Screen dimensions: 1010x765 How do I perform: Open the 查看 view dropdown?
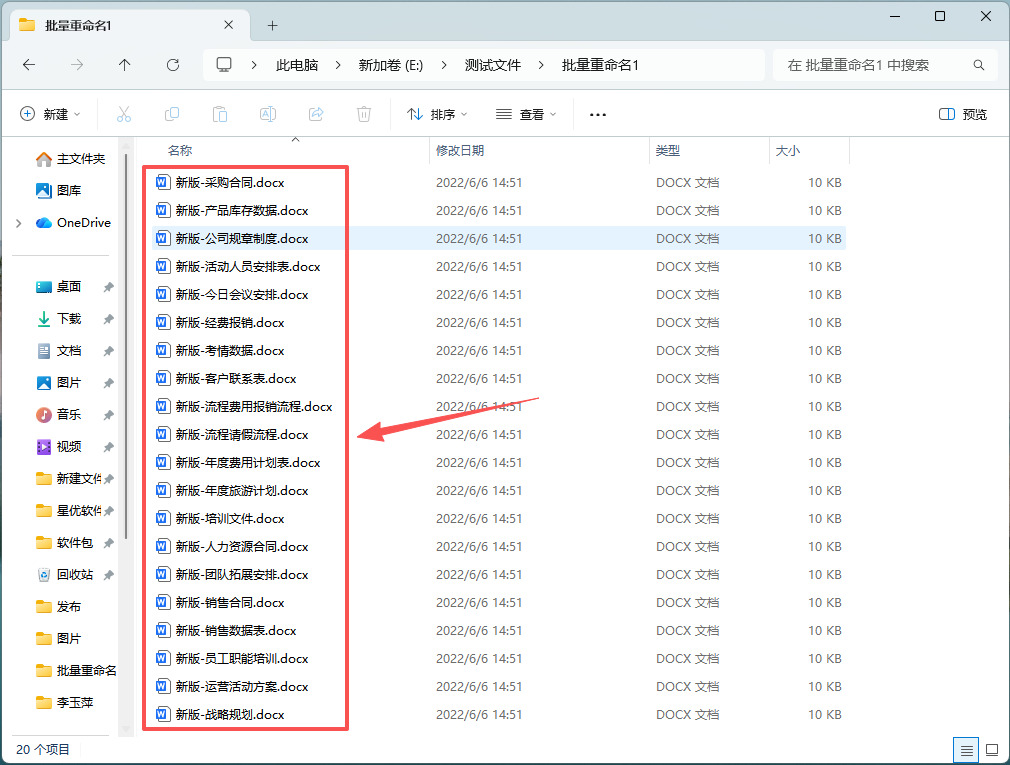pyautogui.click(x=526, y=115)
